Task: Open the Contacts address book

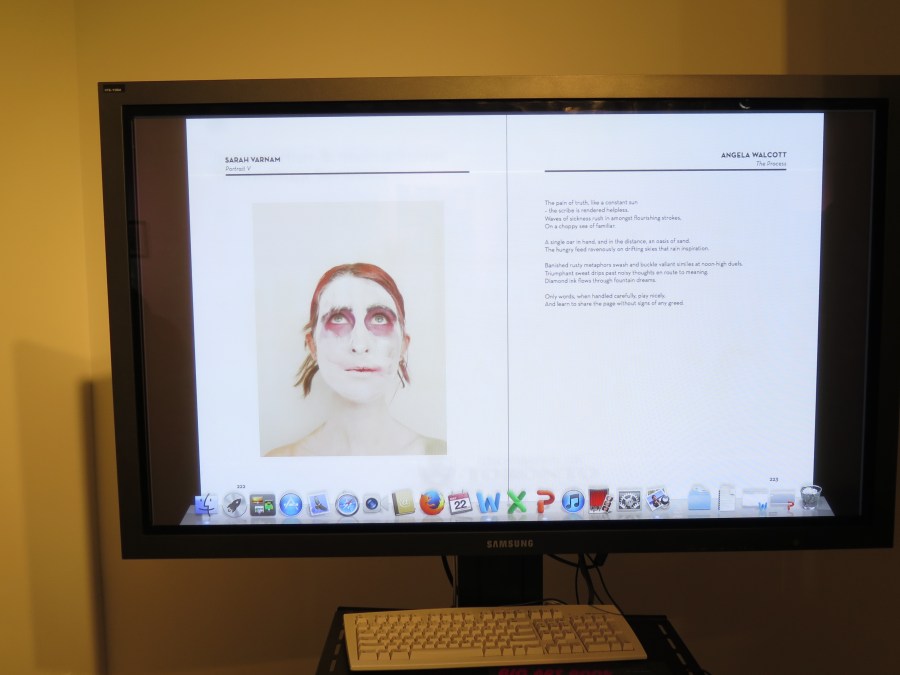Action: pyautogui.click(x=403, y=503)
